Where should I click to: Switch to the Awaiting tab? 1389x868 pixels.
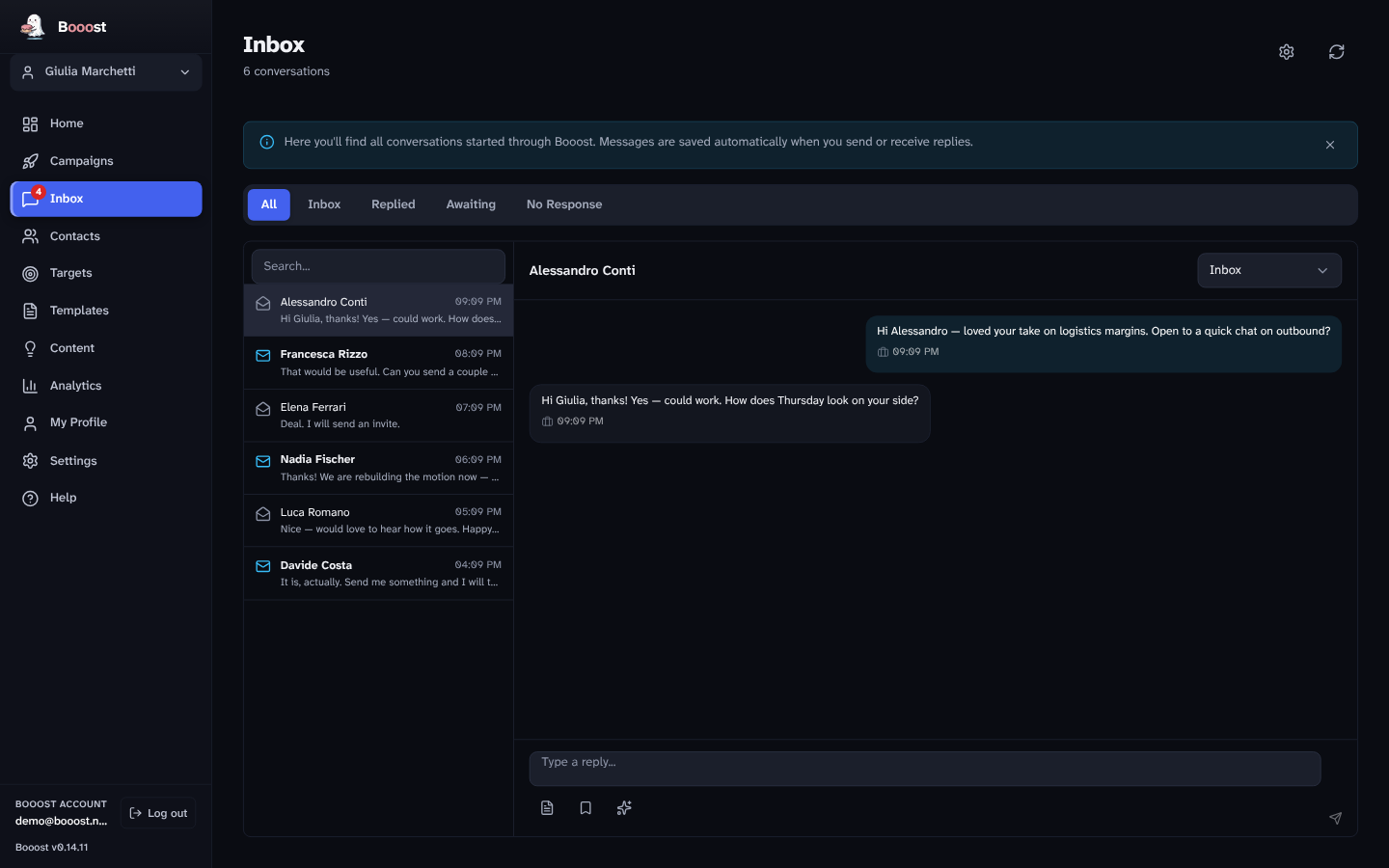pyautogui.click(x=471, y=204)
